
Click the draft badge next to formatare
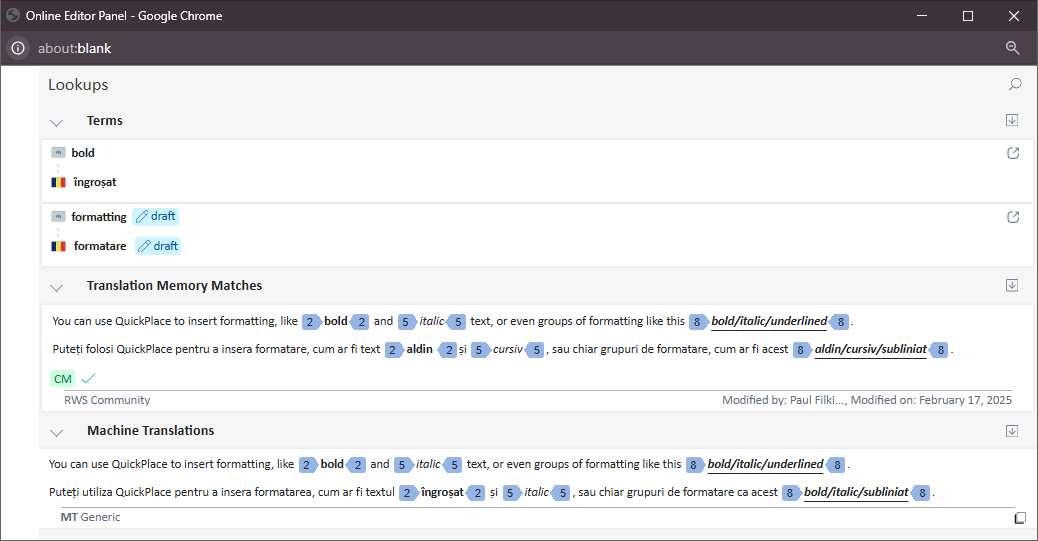158,246
